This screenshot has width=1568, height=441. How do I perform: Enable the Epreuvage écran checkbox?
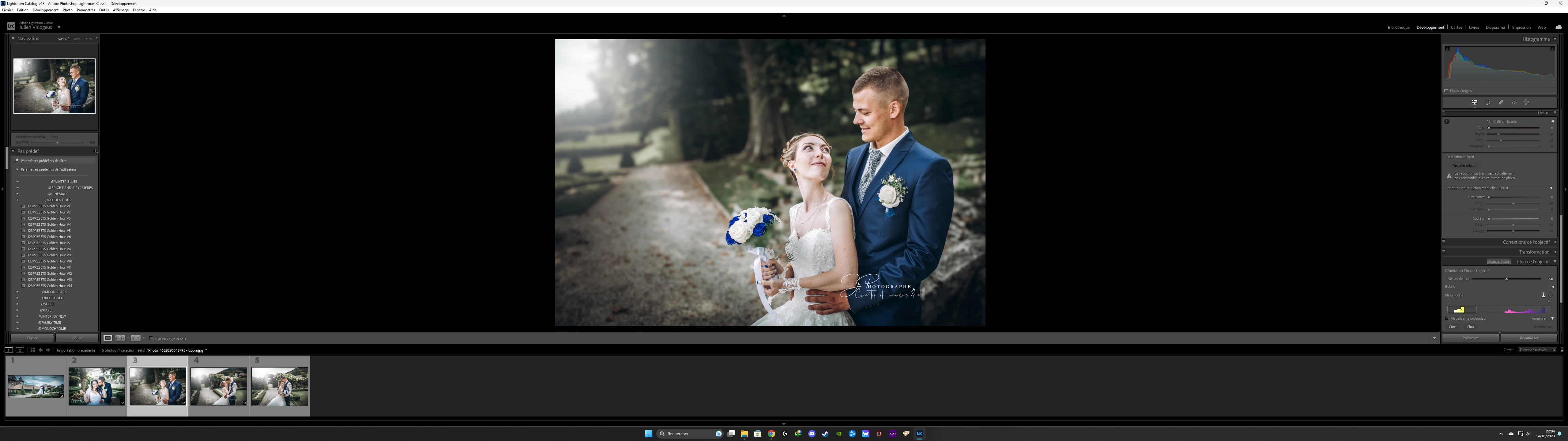coord(152,338)
